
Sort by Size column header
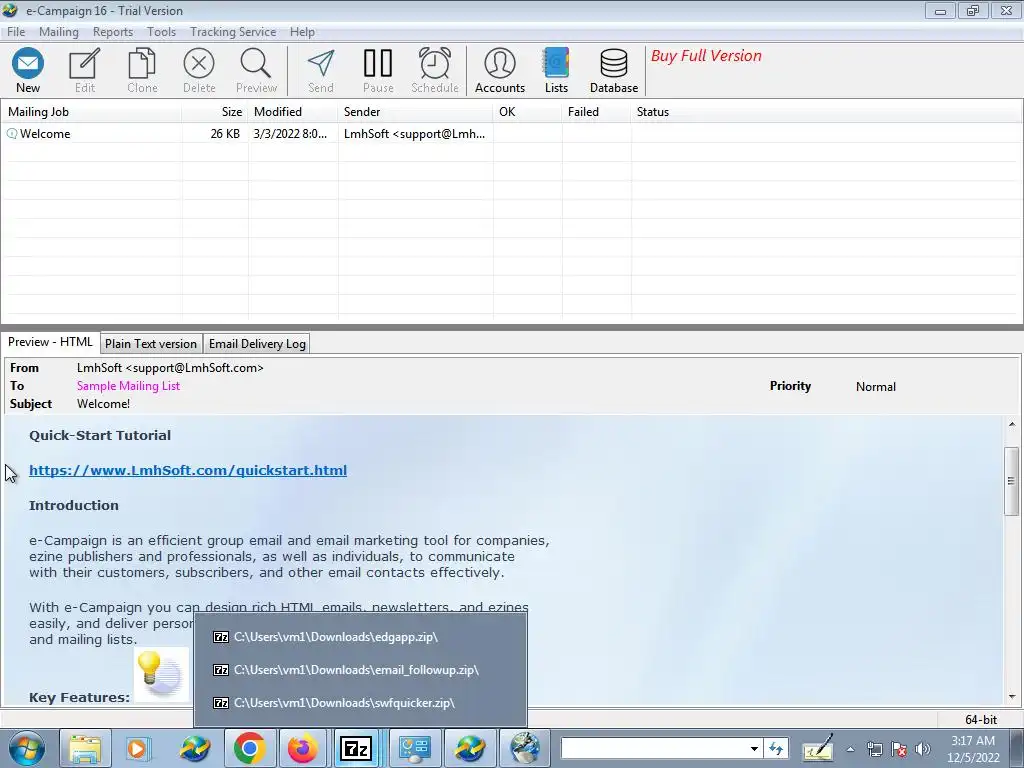click(215, 112)
